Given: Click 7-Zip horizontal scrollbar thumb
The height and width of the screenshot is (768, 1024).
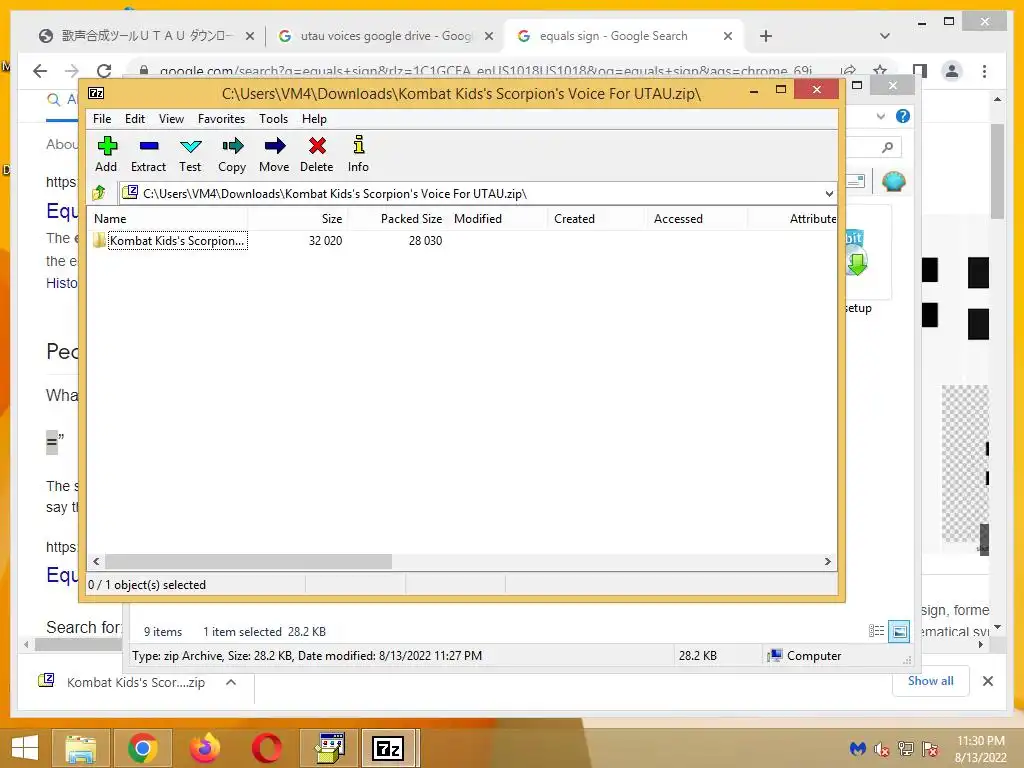Looking at the screenshot, I should tap(248, 562).
